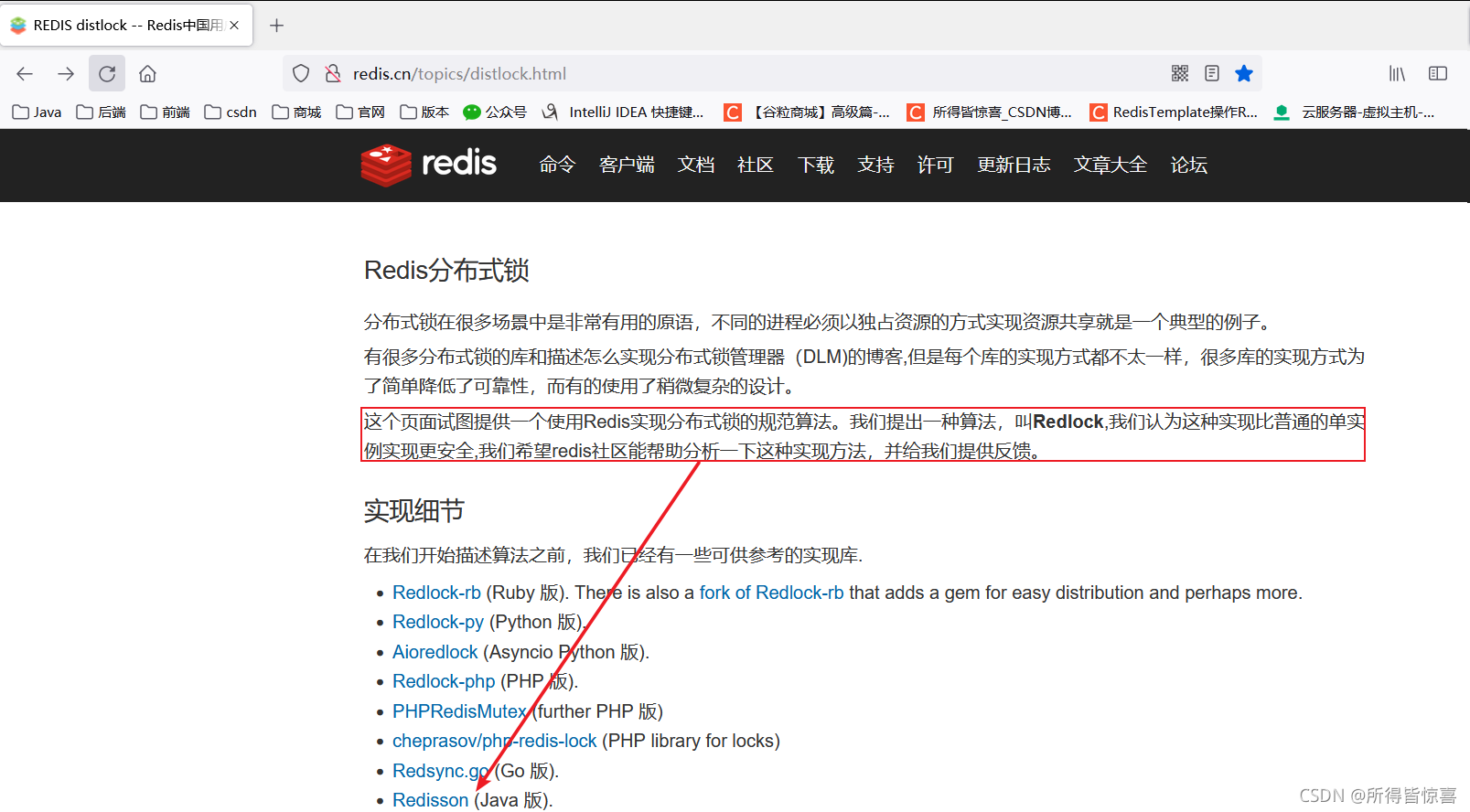The height and width of the screenshot is (812, 1470).
Task: Follow the Redisson Java link
Action: tap(430, 800)
